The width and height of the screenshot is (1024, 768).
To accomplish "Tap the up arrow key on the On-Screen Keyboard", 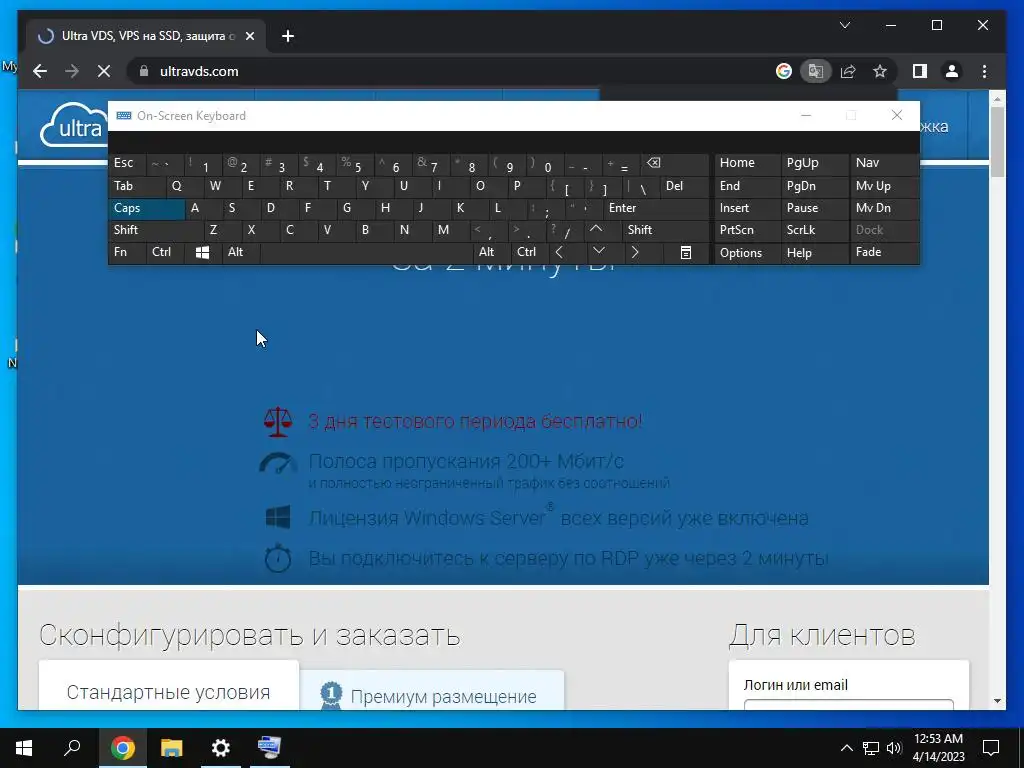I will (x=596, y=229).
